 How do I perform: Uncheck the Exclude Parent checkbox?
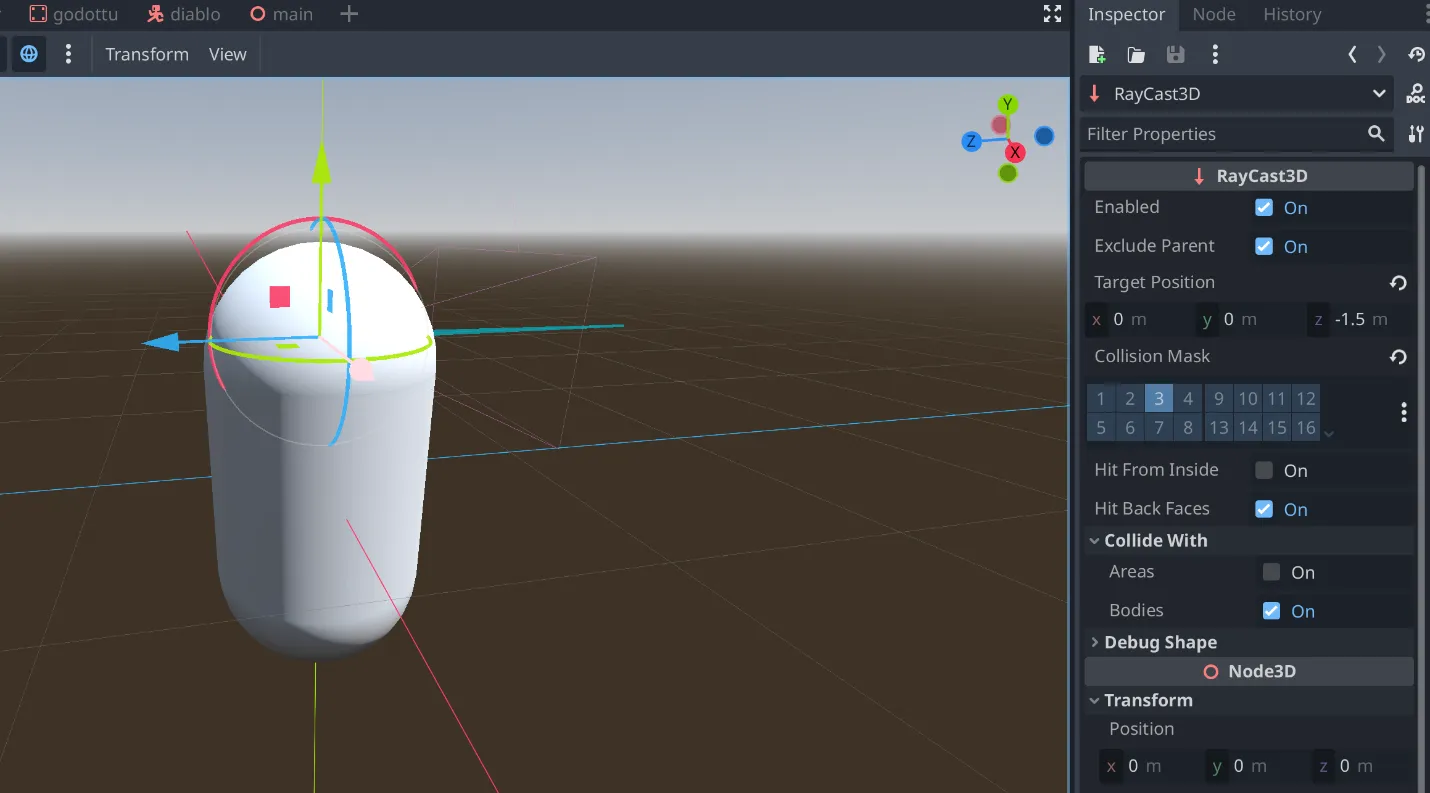(1264, 247)
